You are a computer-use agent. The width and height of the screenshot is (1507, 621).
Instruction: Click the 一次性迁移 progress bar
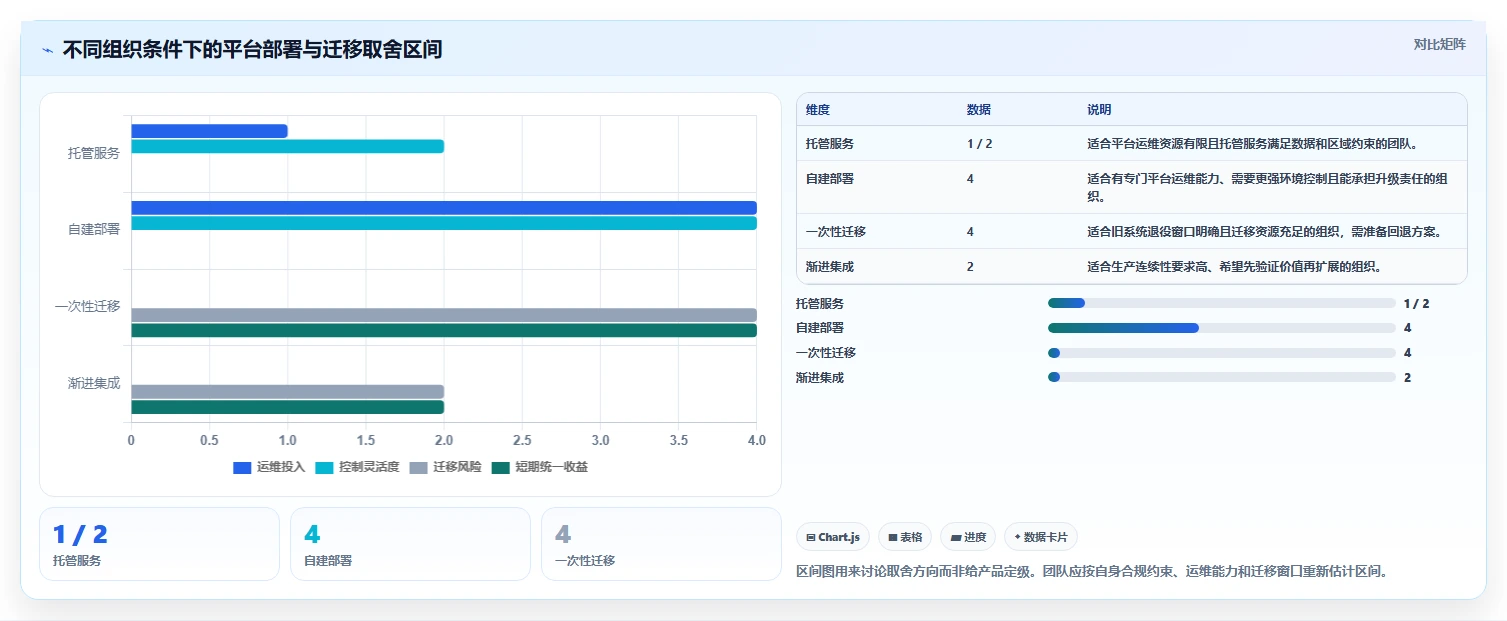[x=1221, y=353]
